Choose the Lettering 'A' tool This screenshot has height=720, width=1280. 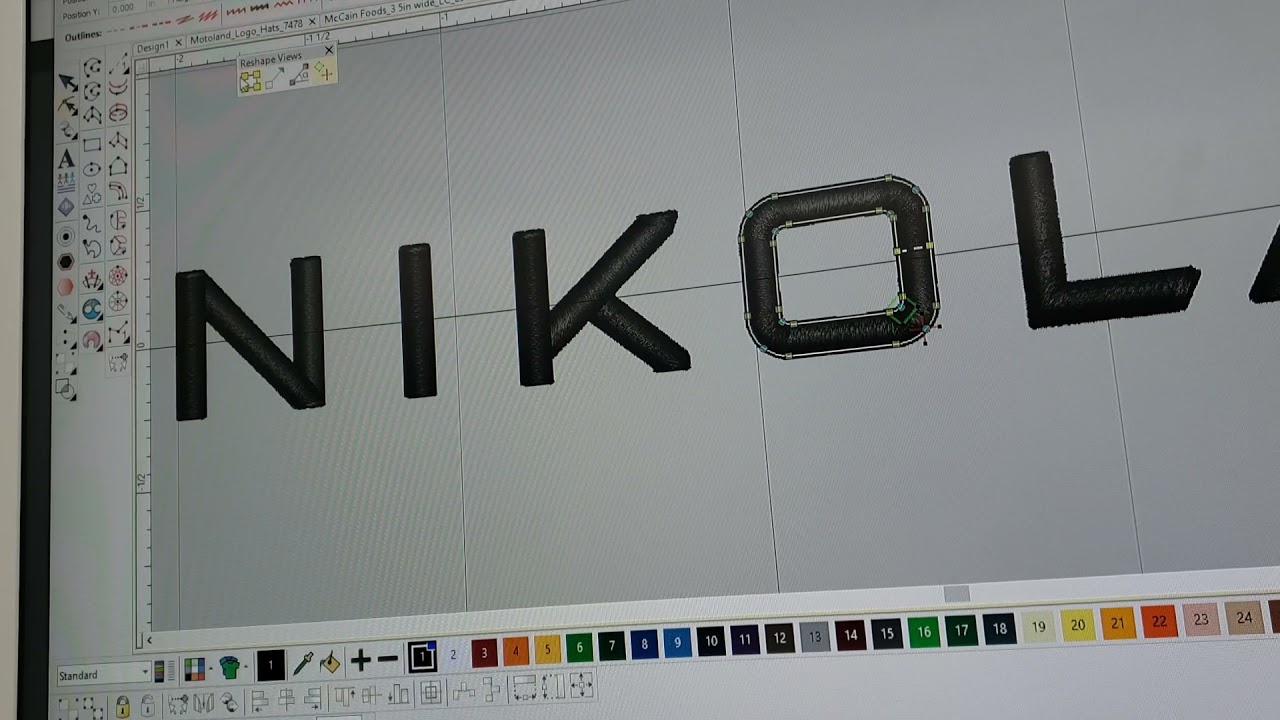66,158
